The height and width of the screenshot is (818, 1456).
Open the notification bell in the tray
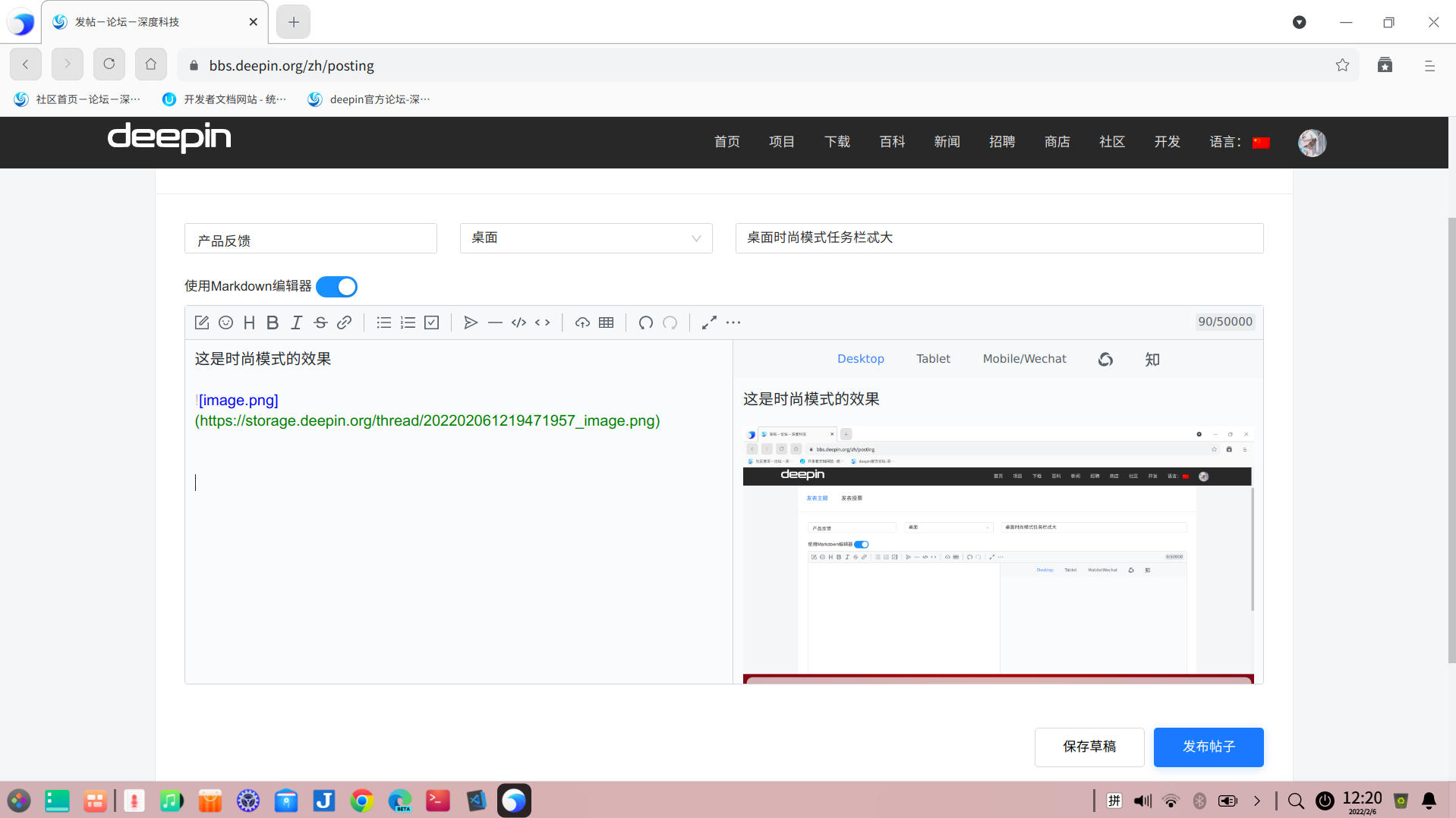(1429, 801)
